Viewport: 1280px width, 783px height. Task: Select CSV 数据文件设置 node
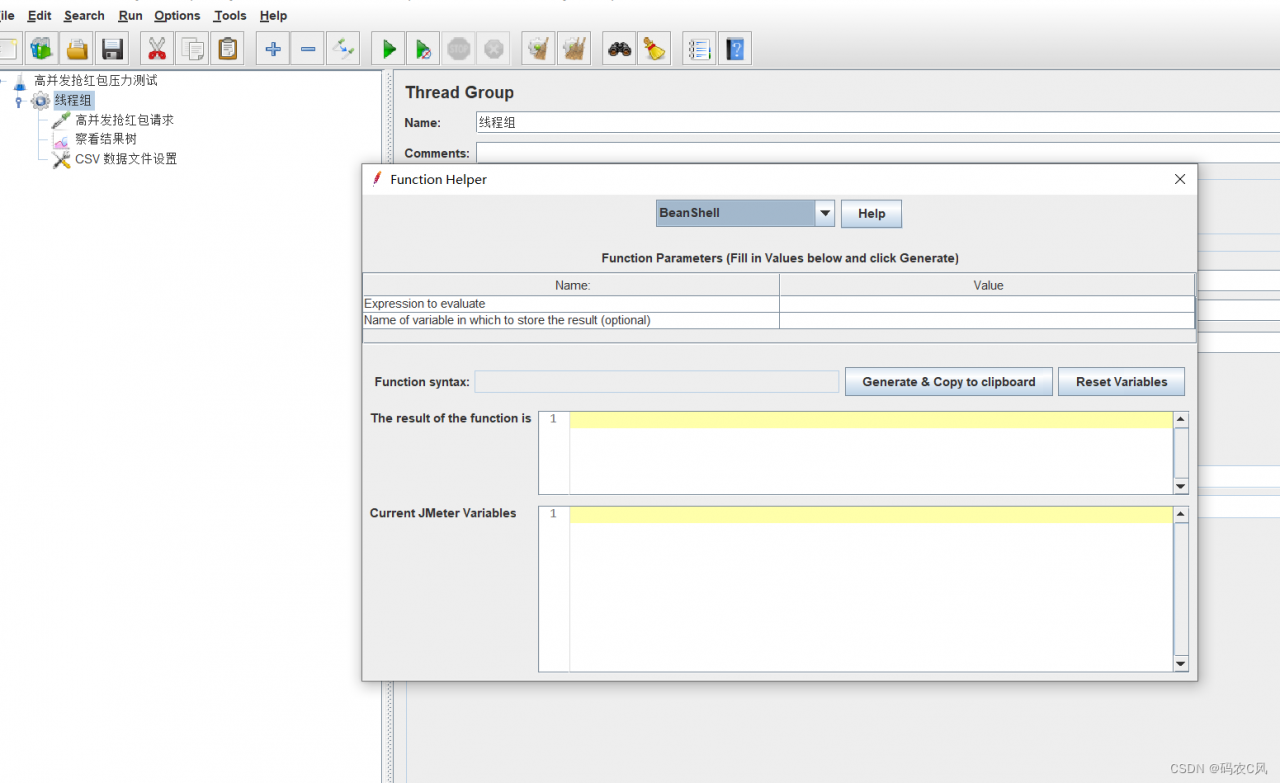(126, 159)
